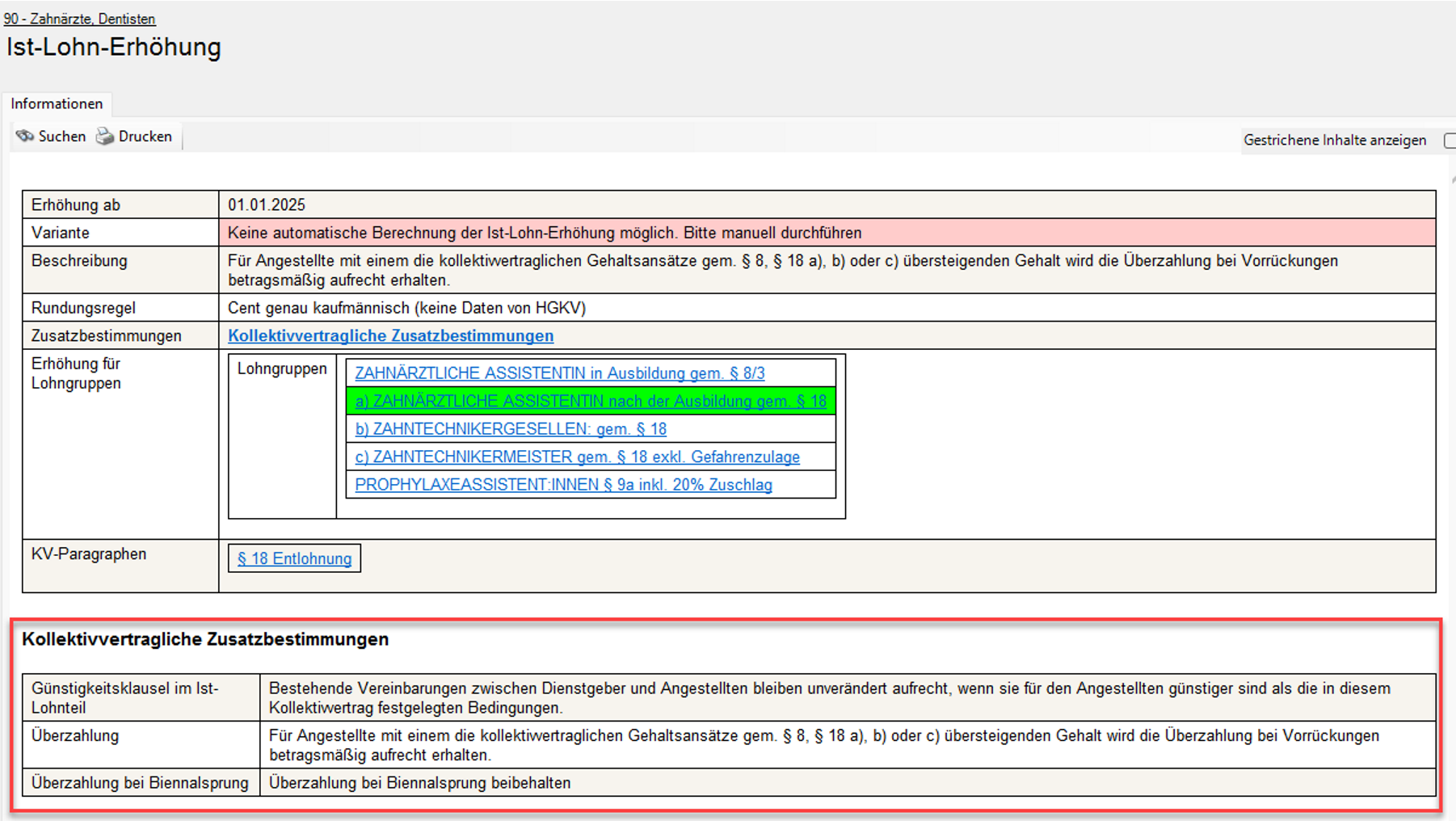1456x821 pixels.
Task: Click the bold Kollektivvertragliche Zusatzbestimmungen section heading
Action: pos(205,639)
